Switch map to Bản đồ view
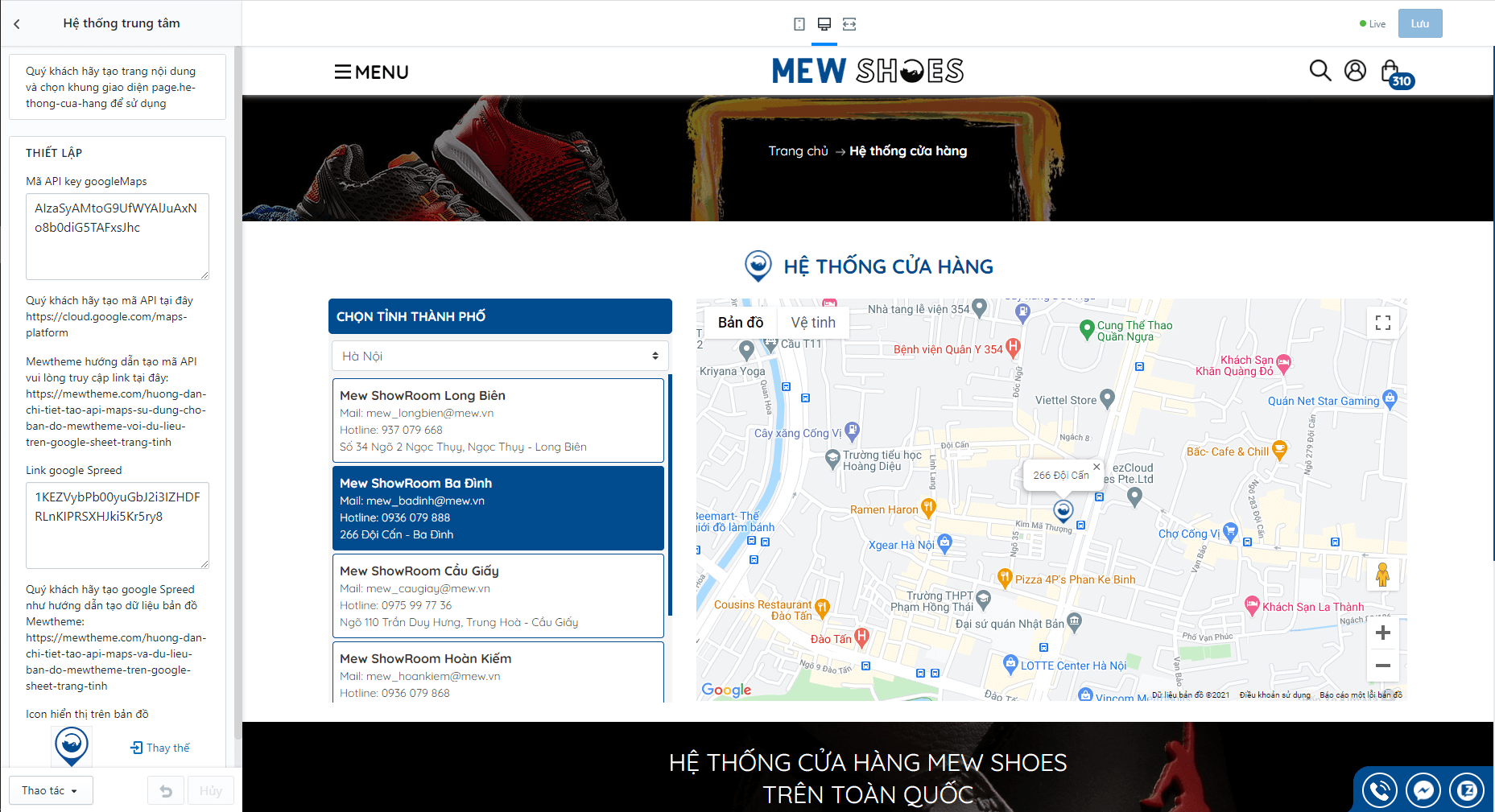Viewport: 1495px width, 812px height. point(741,323)
